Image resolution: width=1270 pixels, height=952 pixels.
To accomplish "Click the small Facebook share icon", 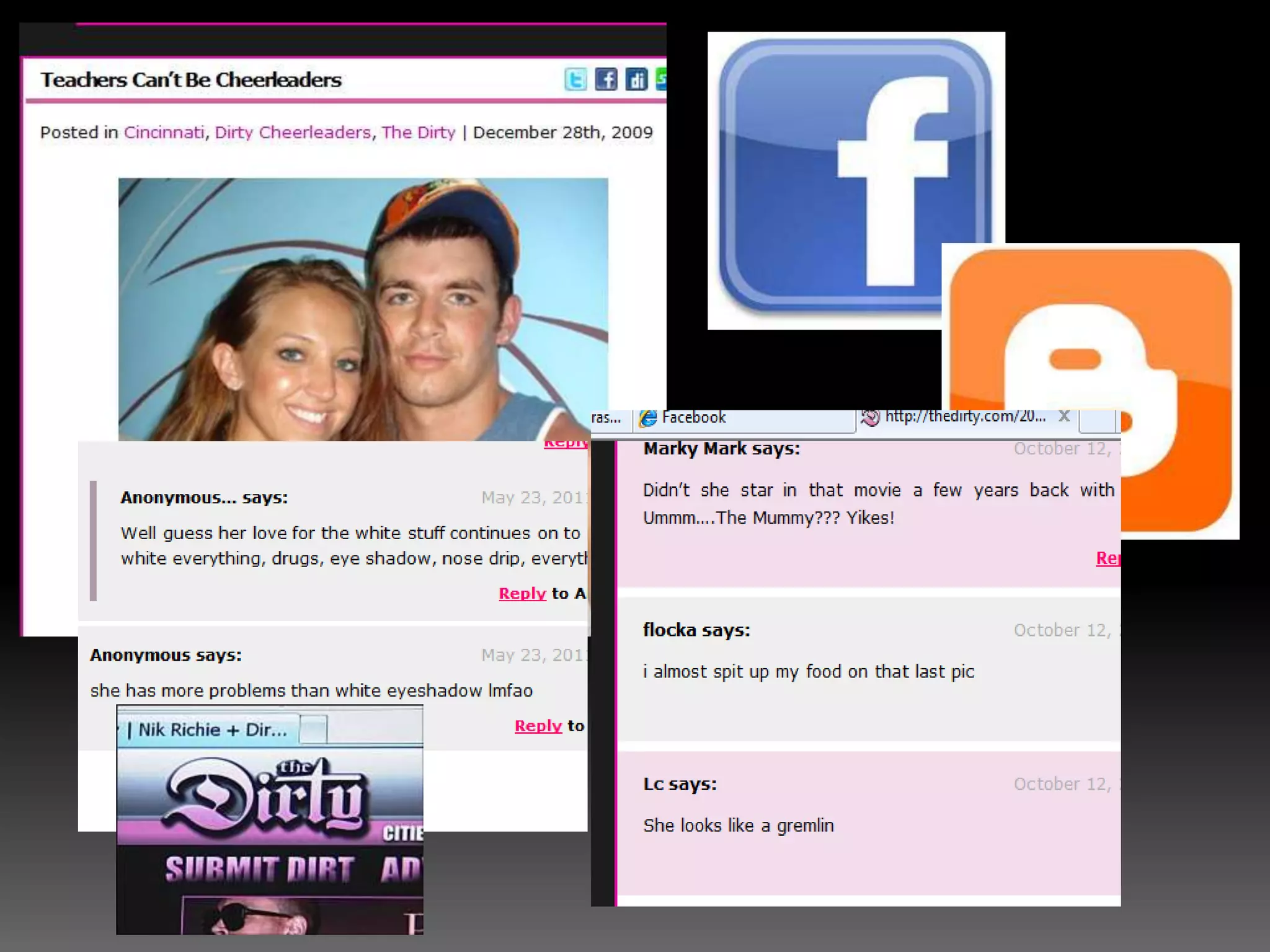I will coord(606,79).
